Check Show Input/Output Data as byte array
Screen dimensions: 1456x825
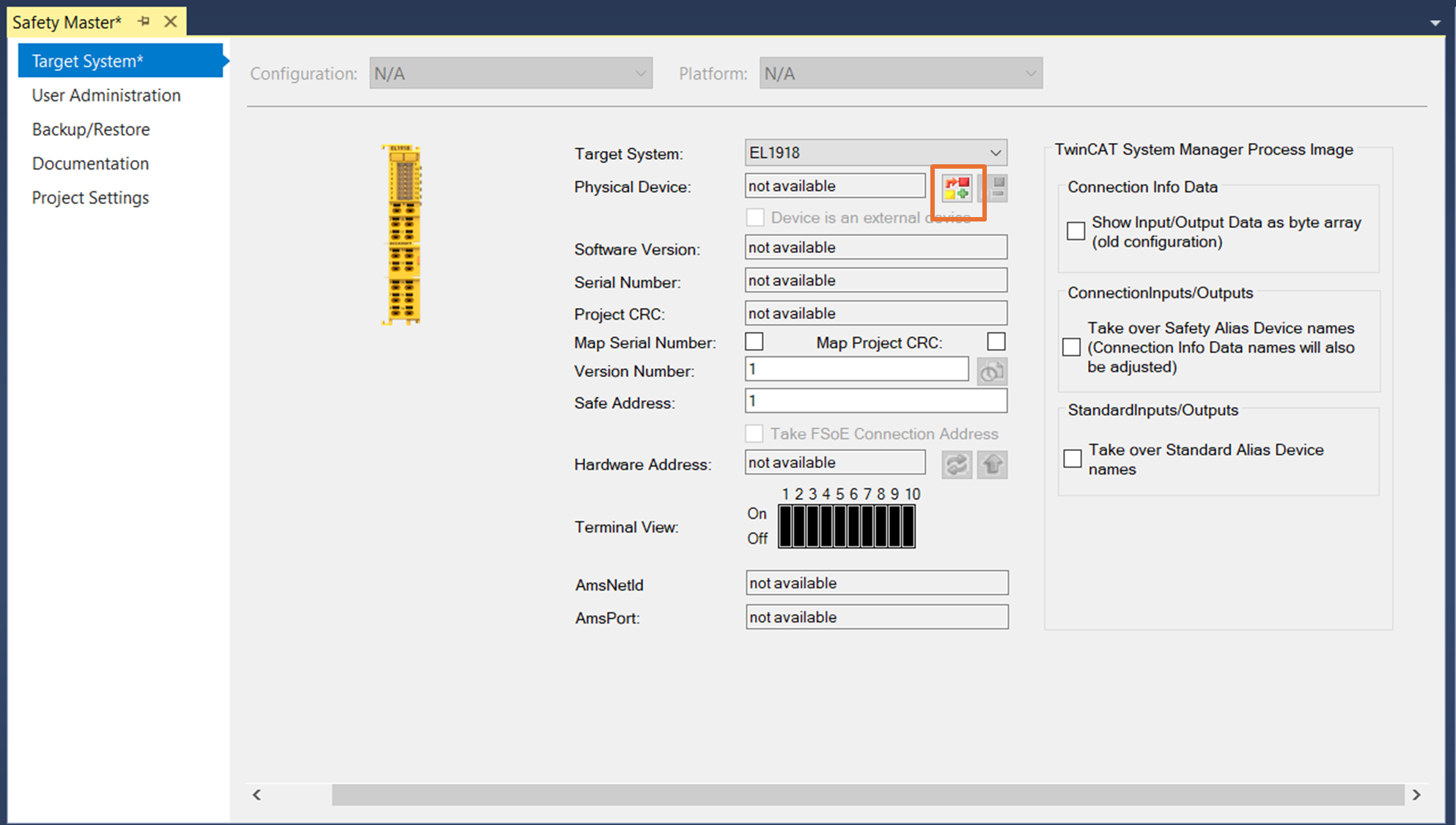pyautogui.click(x=1076, y=231)
